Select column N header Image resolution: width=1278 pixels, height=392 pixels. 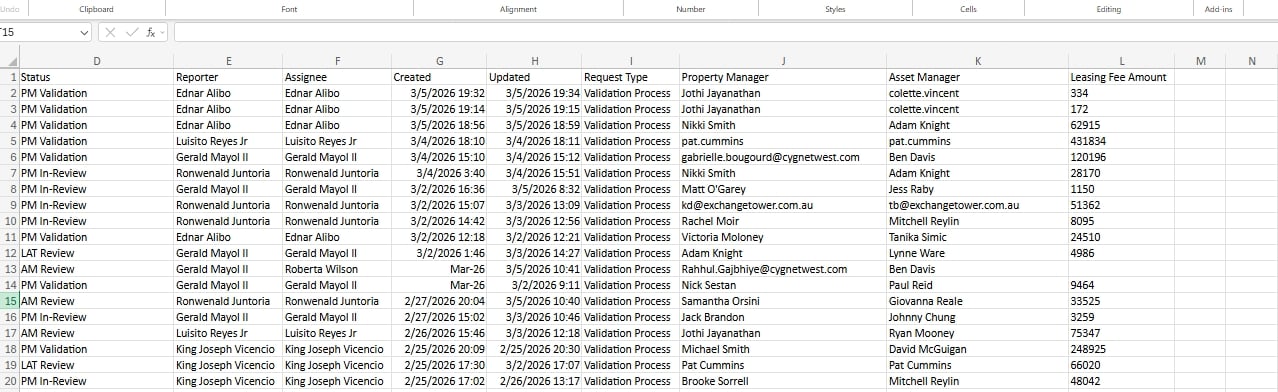click(x=1252, y=62)
